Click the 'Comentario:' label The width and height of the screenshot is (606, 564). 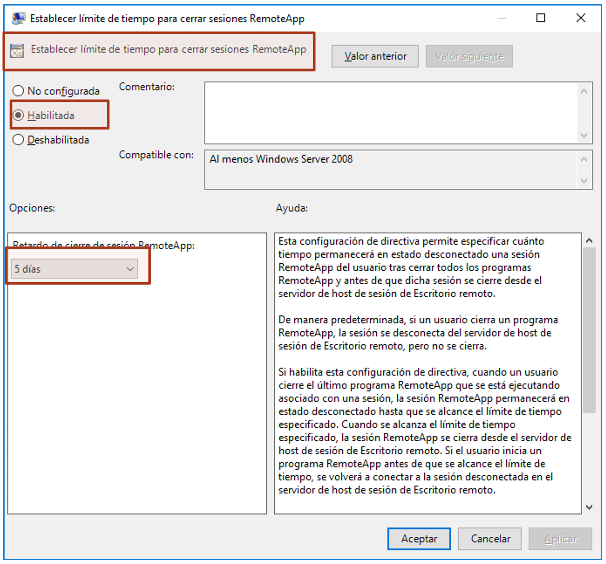[x=146, y=87]
